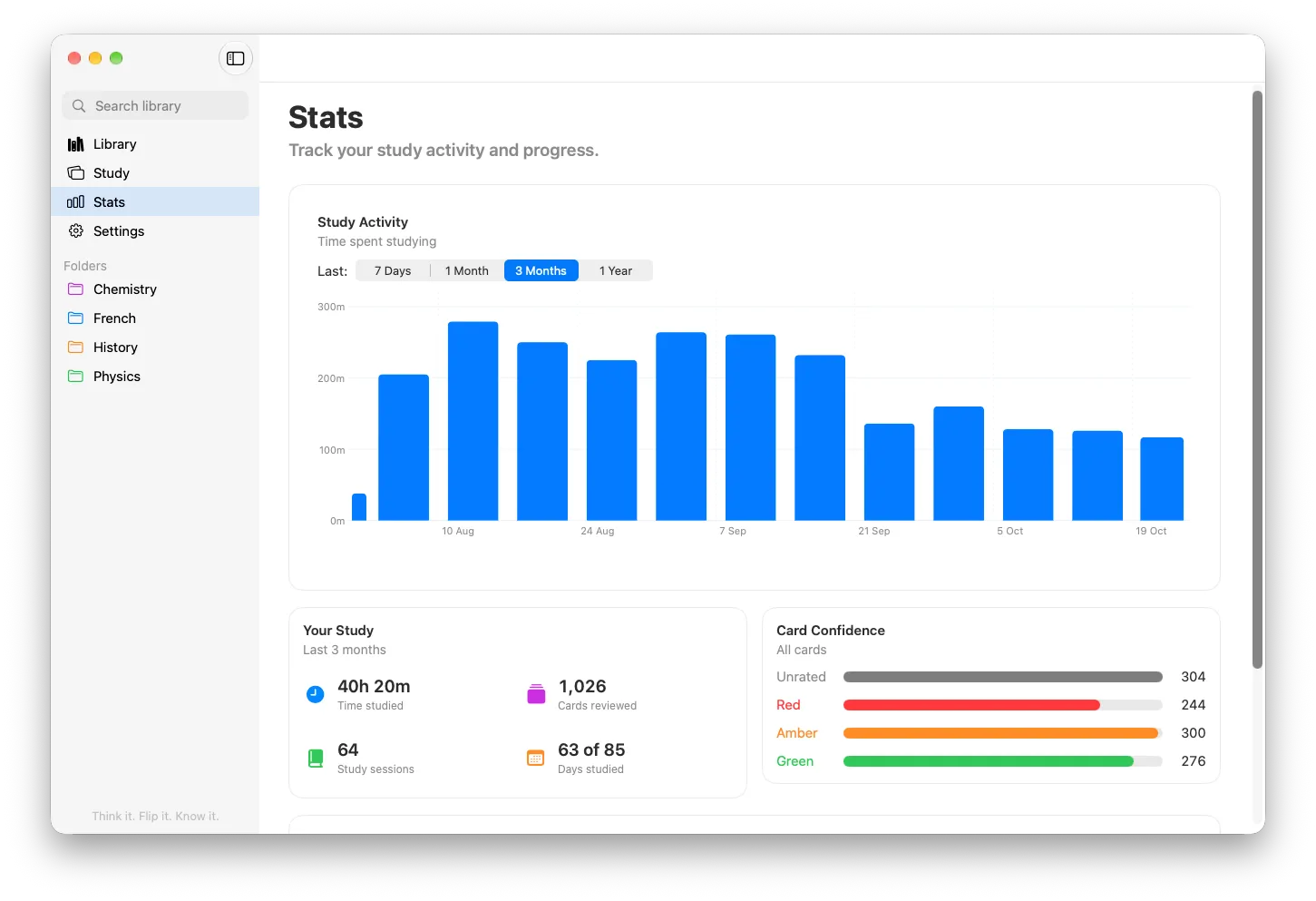Click the orange History folder icon
The image size is (1316, 901).
click(76, 348)
